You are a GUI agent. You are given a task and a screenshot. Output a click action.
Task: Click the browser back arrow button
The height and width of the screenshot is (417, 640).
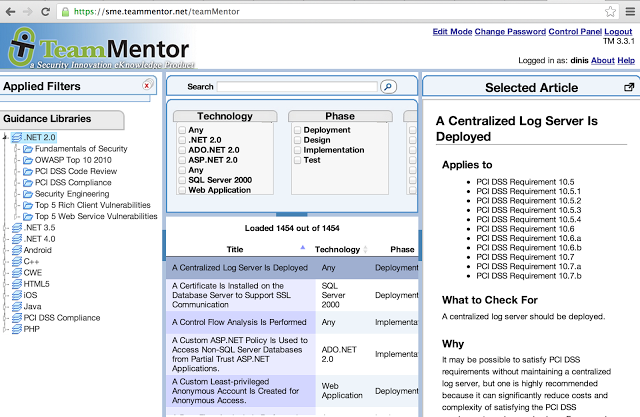tap(11, 12)
